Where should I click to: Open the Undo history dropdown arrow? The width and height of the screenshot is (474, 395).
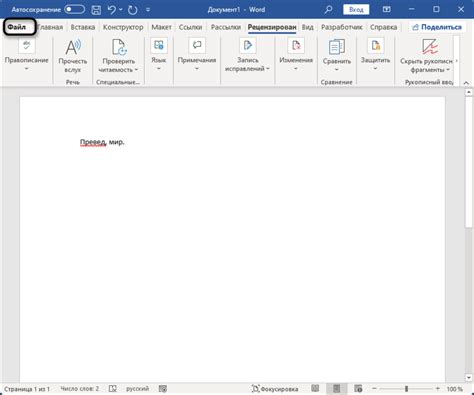[121, 10]
